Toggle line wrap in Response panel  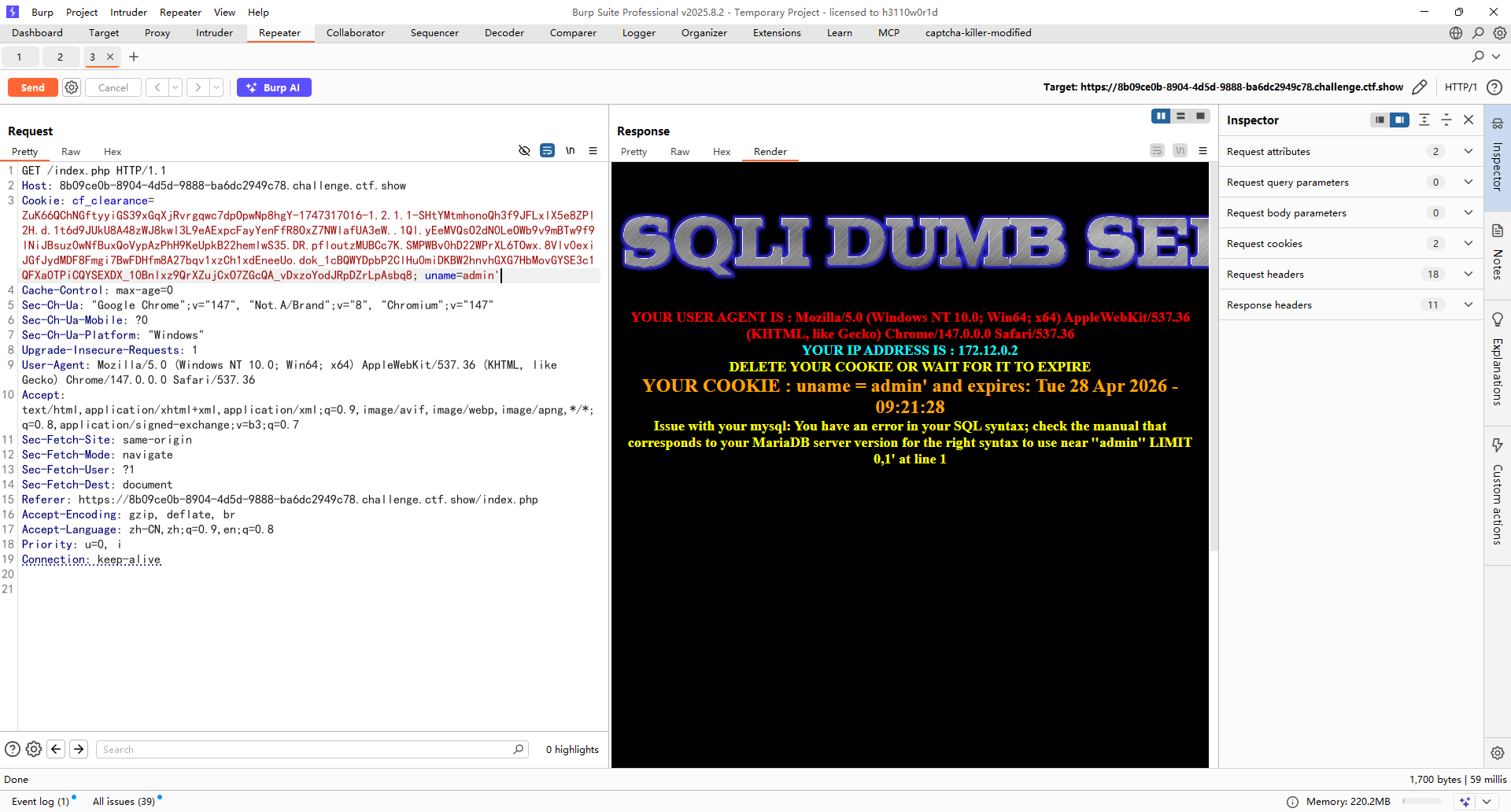pyautogui.click(x=1157, y=151)
